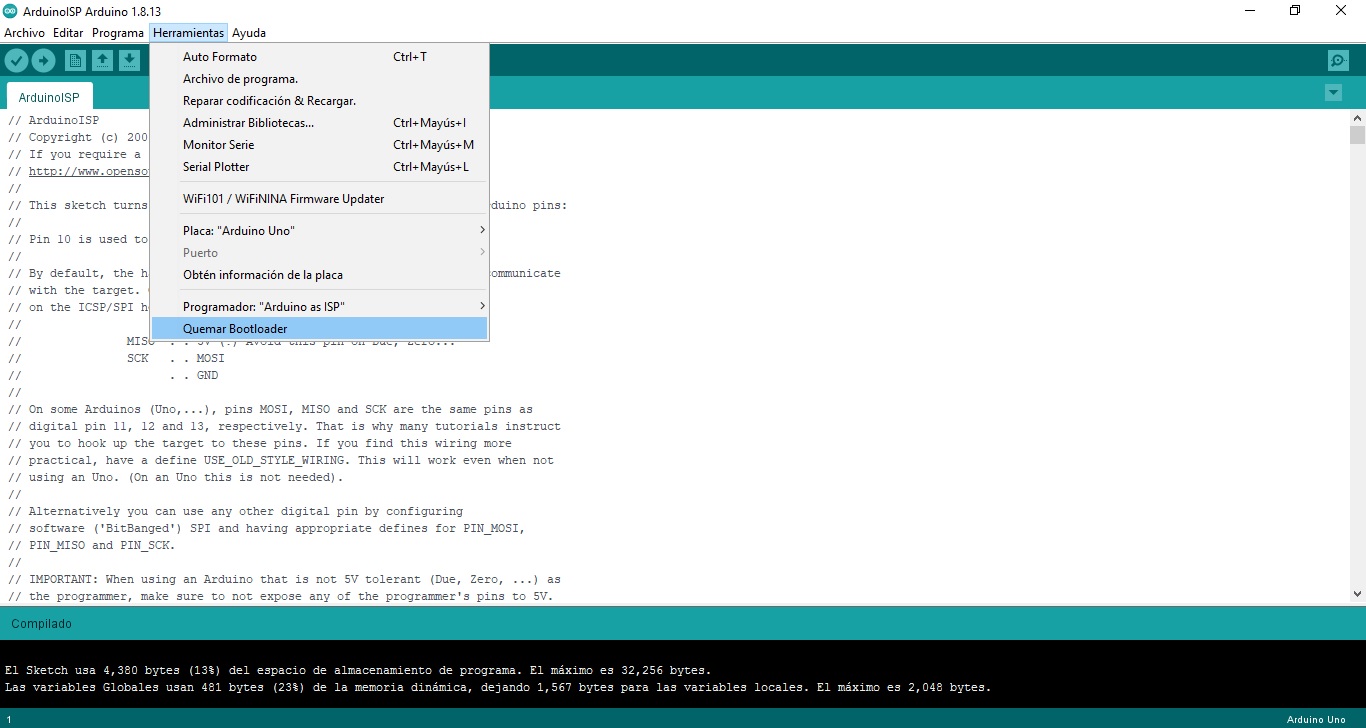This screenshot has height=728, width=1366.
Task: Click the Verify checkmark toolbar button
Action: [16, 61]
